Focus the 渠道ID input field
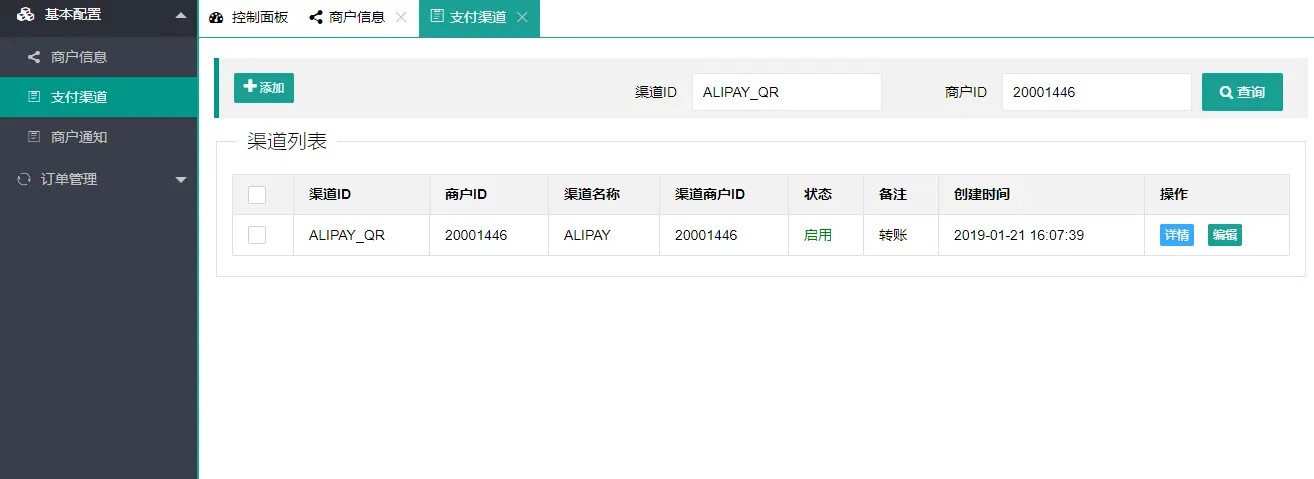1314x479 pixels. [x=787, y=92]
